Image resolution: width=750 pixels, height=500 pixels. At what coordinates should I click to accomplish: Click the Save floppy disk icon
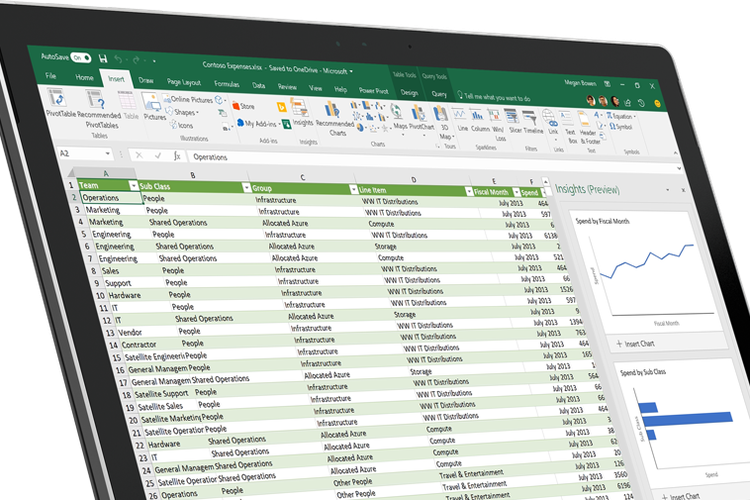pos(103,59)
